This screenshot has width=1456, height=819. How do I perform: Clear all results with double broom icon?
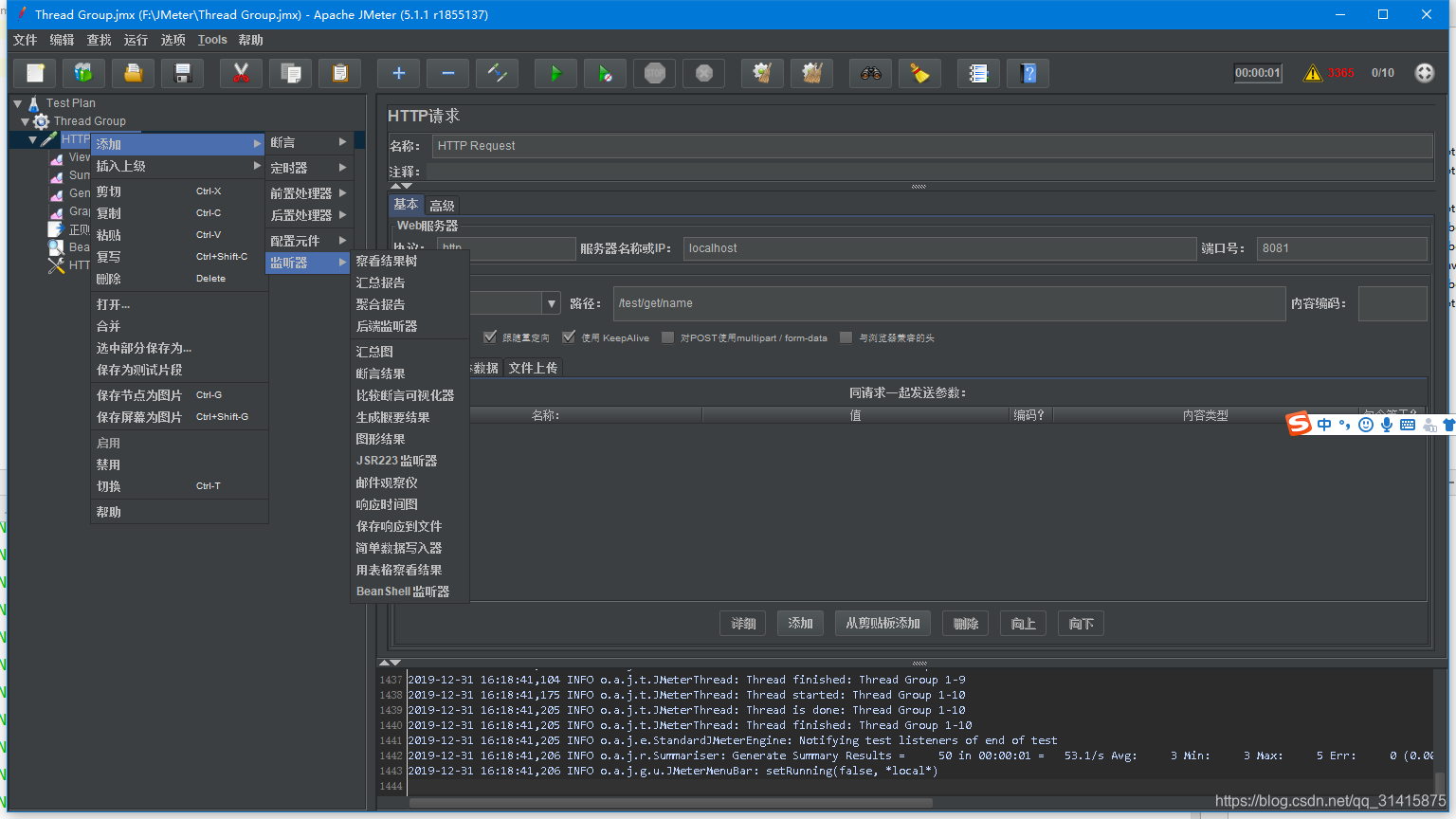812,73
